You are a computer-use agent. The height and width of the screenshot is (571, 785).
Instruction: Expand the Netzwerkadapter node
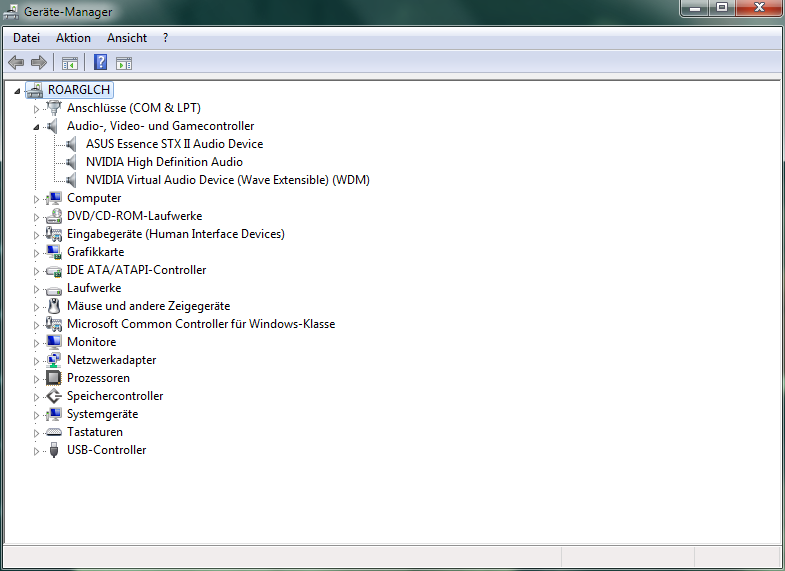pyautogui.click(x=36, y=361)
